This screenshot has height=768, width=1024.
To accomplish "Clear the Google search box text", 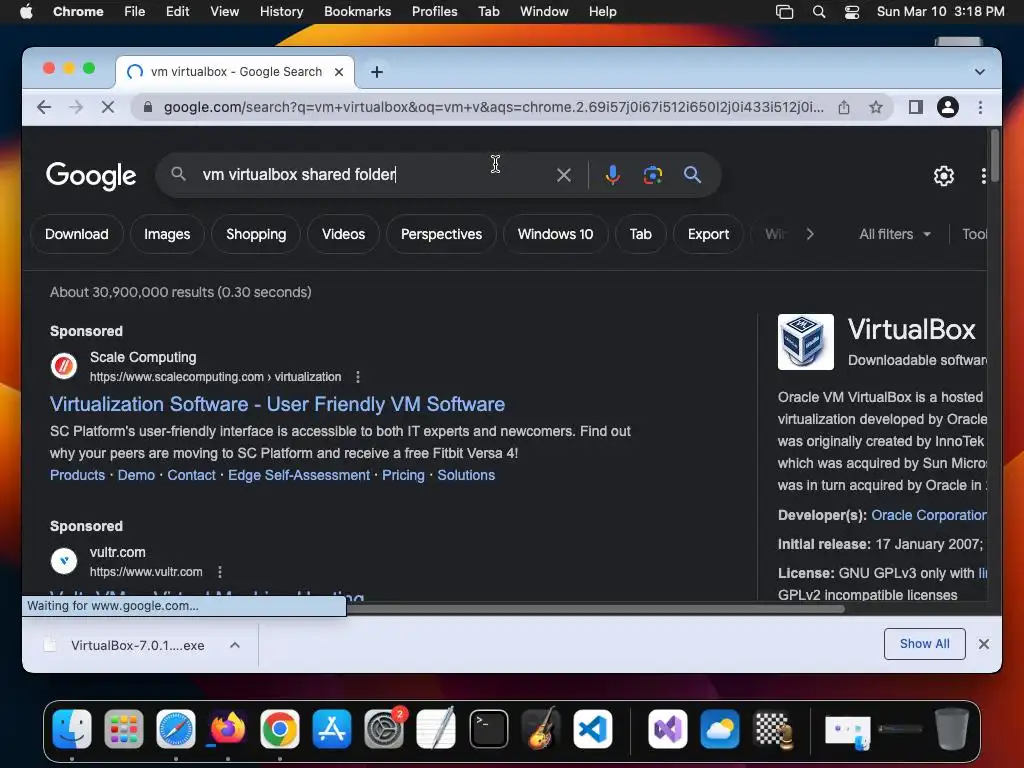I will (x=564, y=174).
